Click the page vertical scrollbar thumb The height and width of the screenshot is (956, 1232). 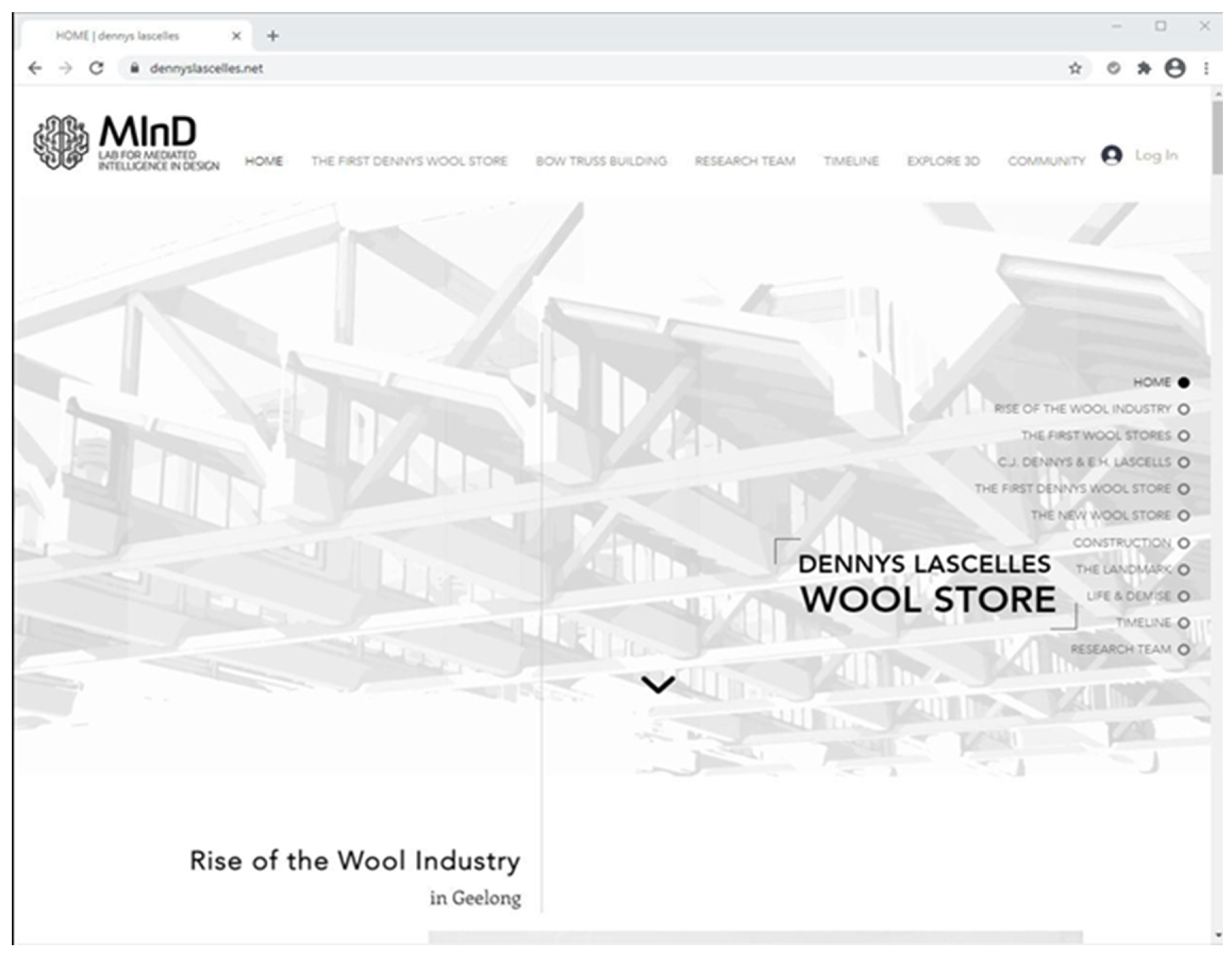tap(1218, 138)
